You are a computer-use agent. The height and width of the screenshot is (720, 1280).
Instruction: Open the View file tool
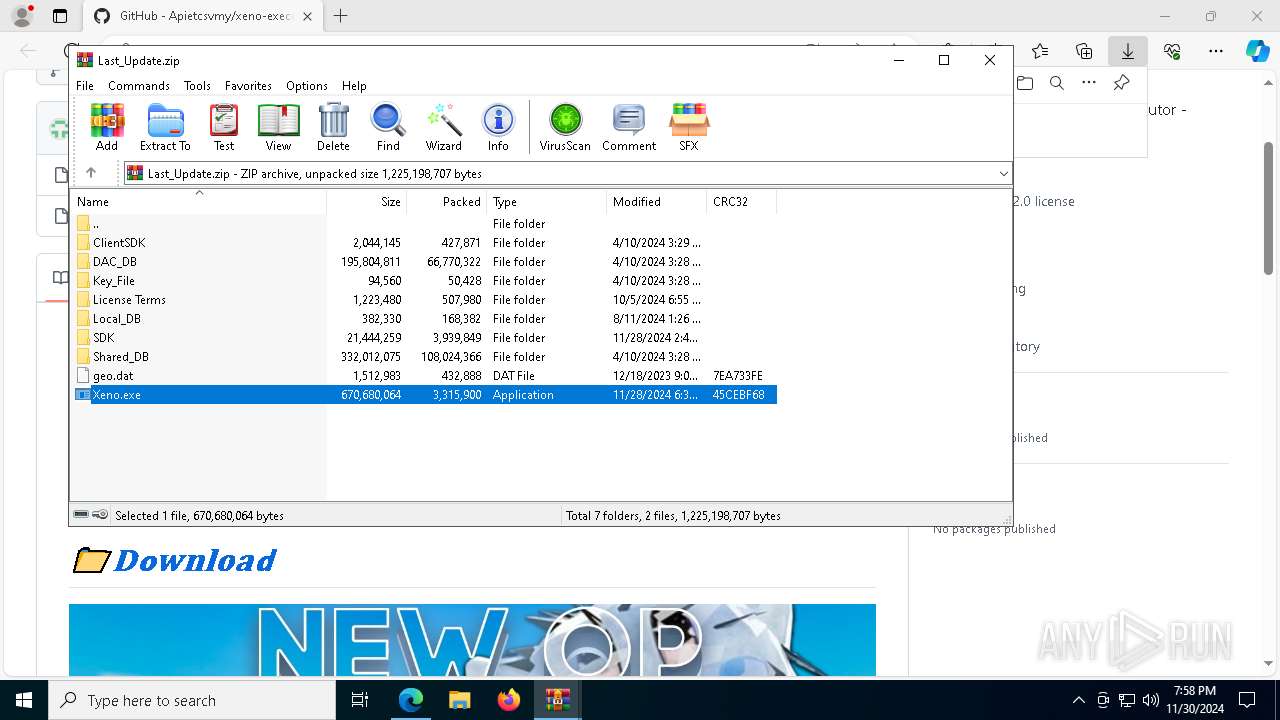tap(278, 127)
